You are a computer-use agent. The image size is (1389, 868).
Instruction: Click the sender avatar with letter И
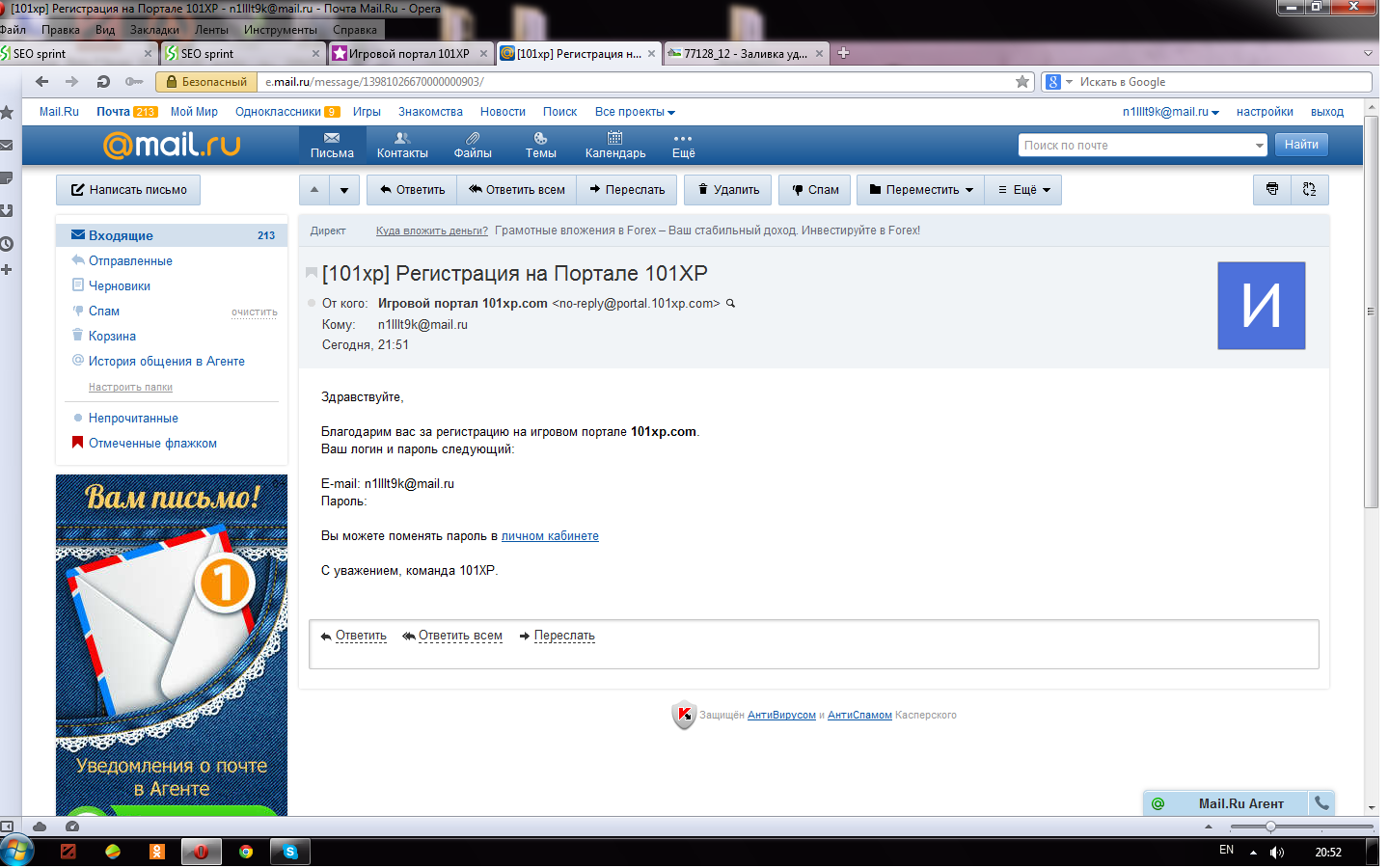pos(1261,306)
